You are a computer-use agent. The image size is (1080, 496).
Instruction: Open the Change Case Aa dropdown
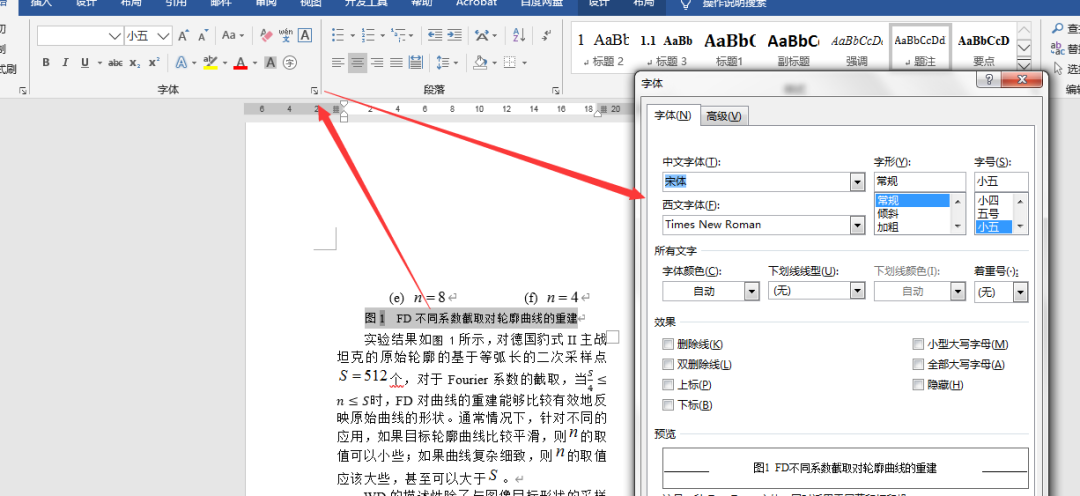pos(233,36)
